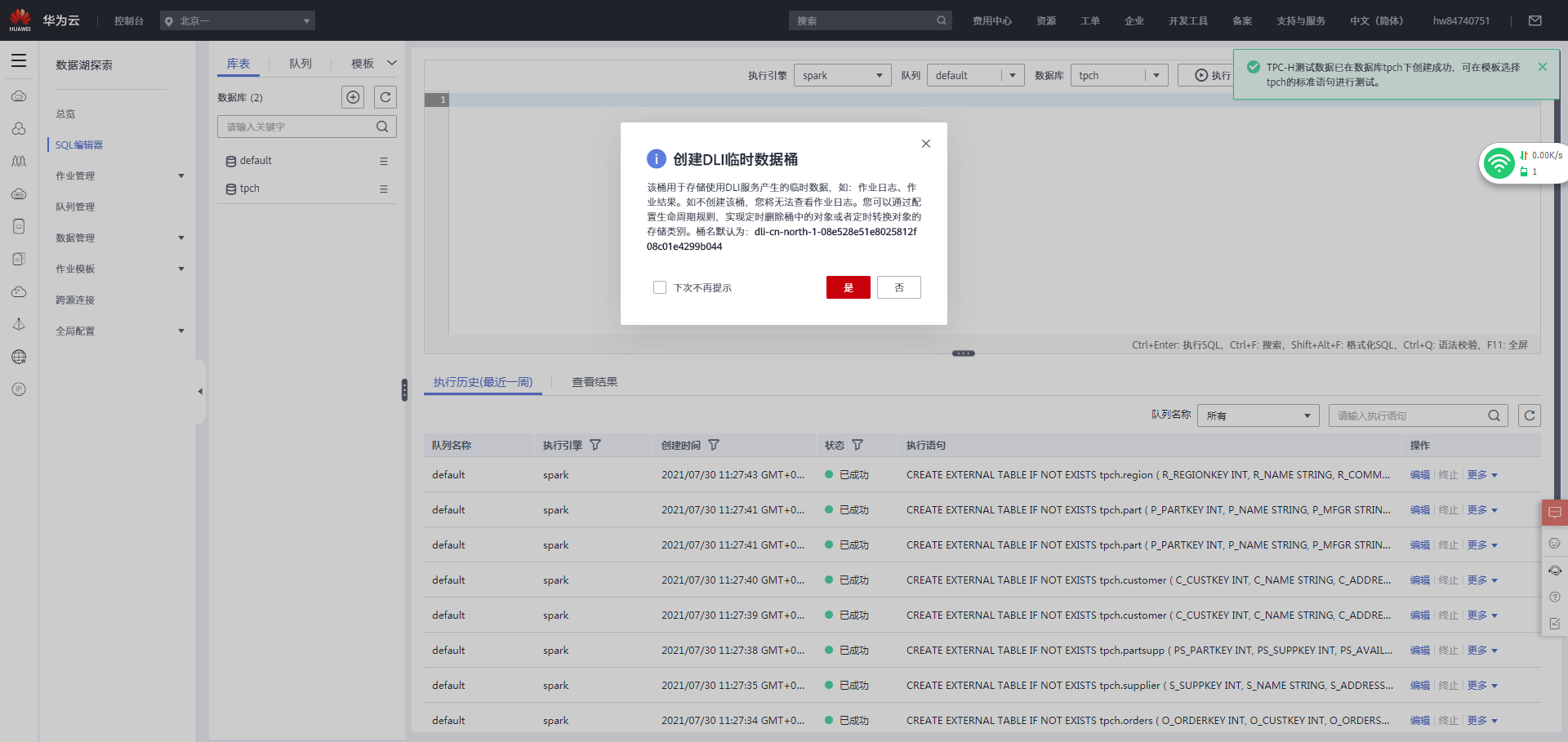Click the editor pane resize handle
The height and width of the screenshot is (742, 1568).
964,353
